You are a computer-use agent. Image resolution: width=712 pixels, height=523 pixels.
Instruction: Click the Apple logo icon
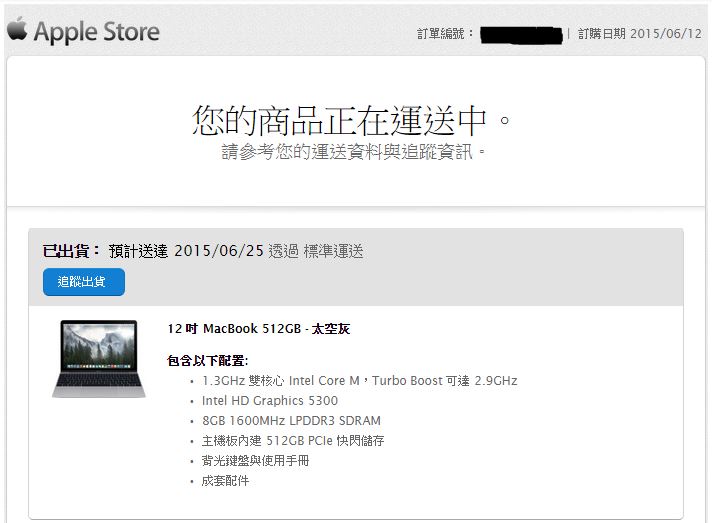[17, 29]
